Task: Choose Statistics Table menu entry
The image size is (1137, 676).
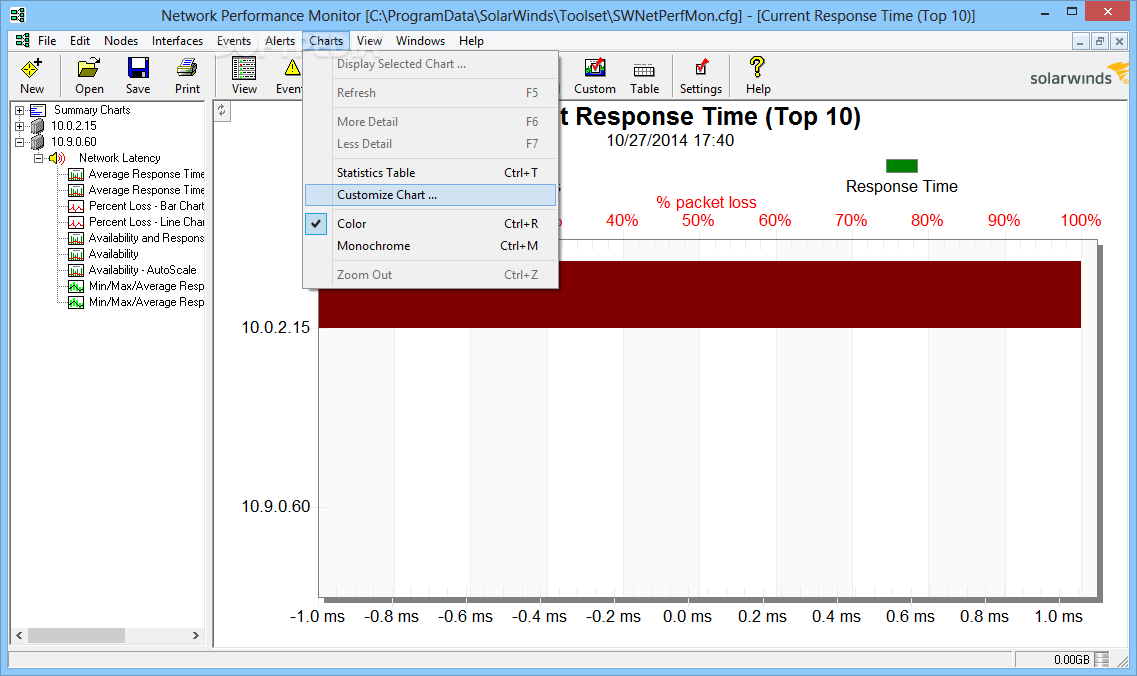Action: [x=431, y=173]
